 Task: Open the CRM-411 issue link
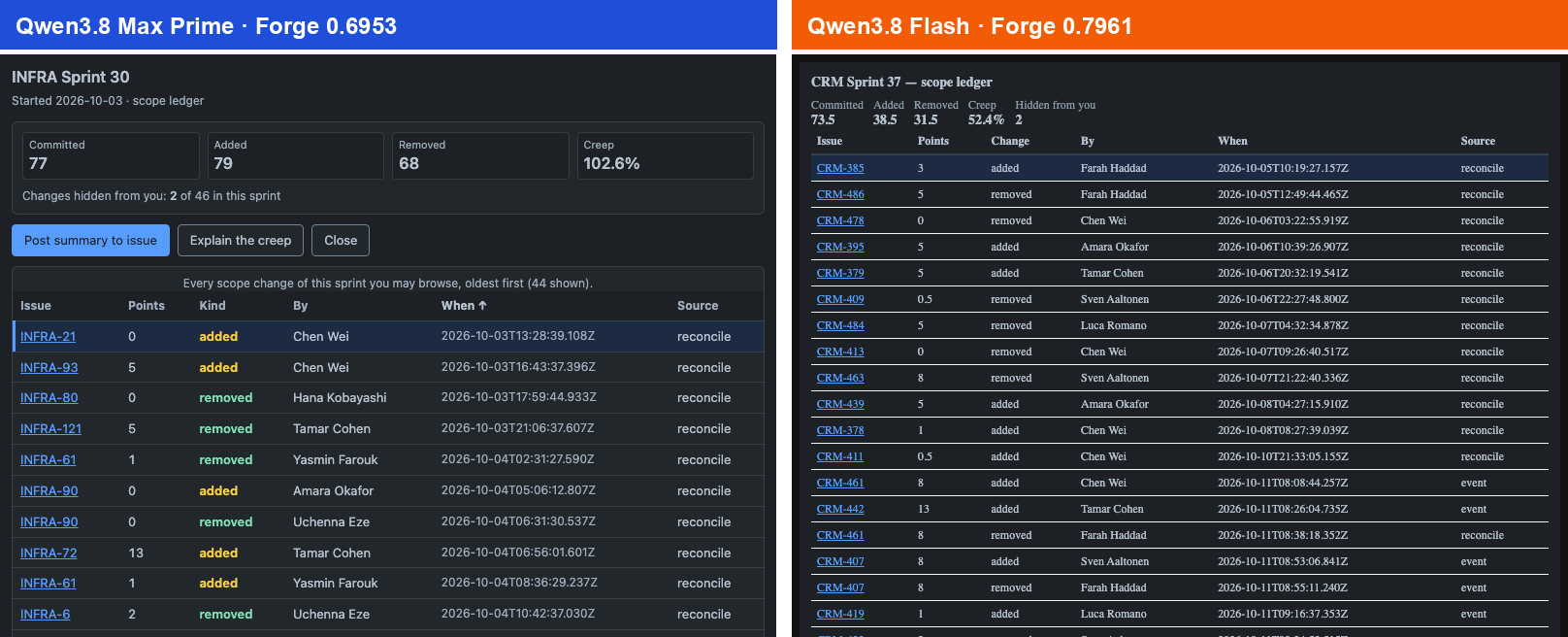[x=840, y=456]
